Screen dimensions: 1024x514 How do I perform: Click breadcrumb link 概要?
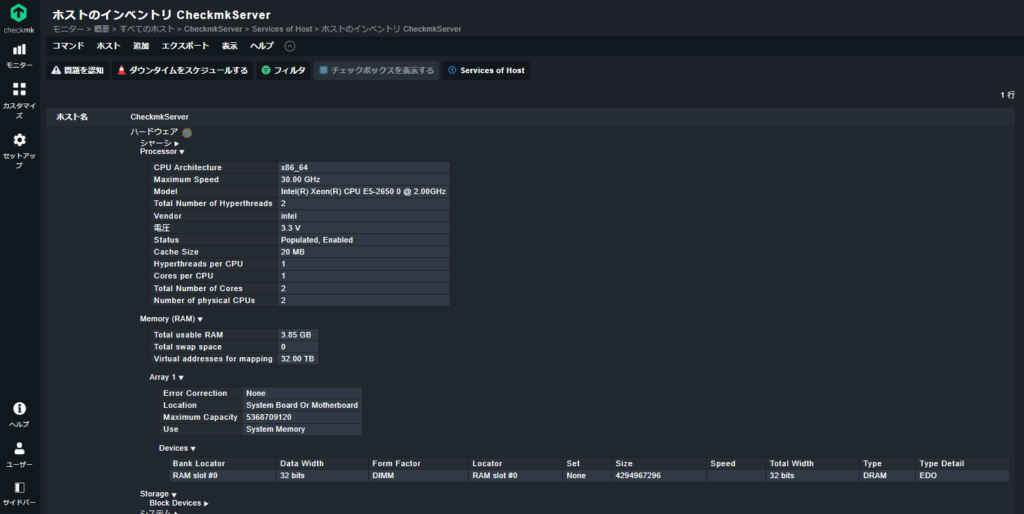click(101, 29)
